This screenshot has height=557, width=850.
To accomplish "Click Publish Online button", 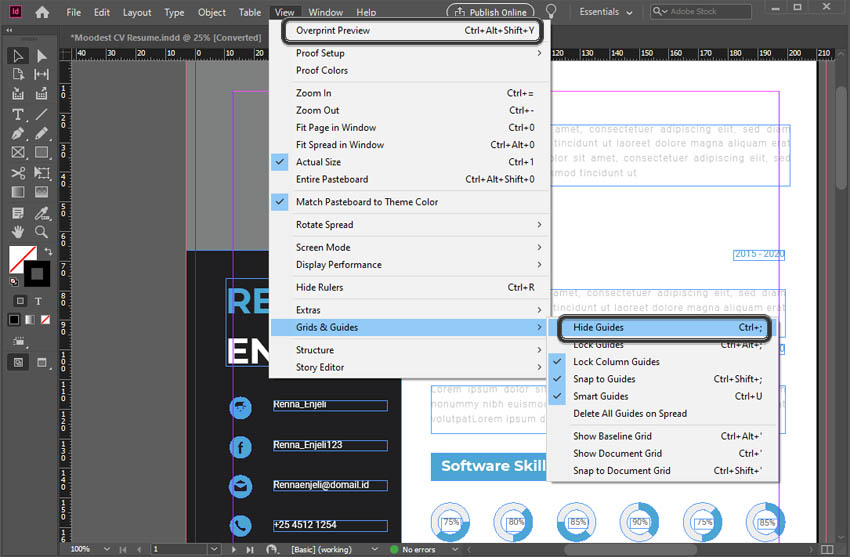I will (490, 12).
